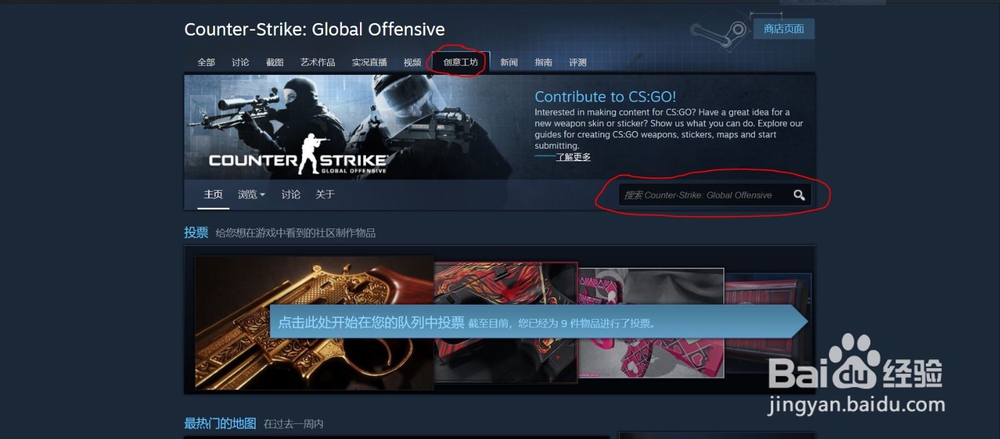Open the 艺术作品 artwork tab
Viewport: 1000px width, 439px height.
click(318, 63)
